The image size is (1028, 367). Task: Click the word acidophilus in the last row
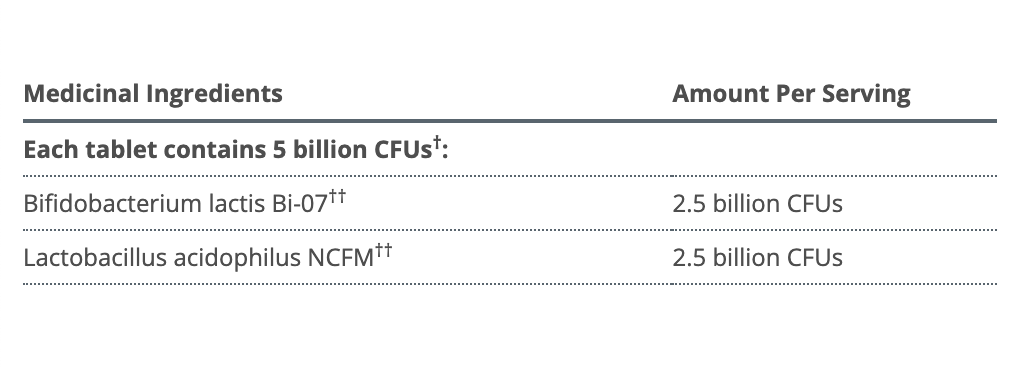[x=237, y=258]
